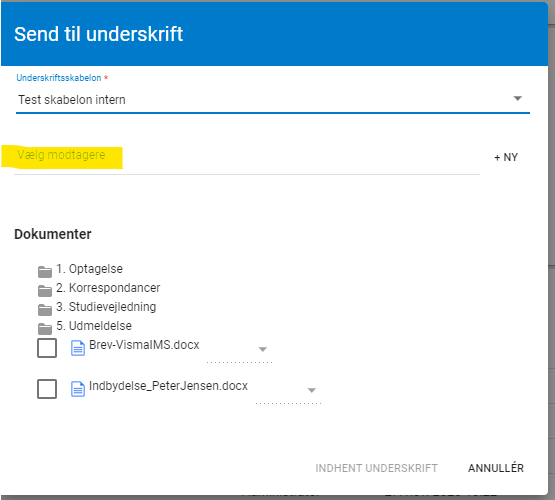Check the box for Indbydelse_PeterJensen.docx
Screen dimensions: 555x500
[47, 389]
